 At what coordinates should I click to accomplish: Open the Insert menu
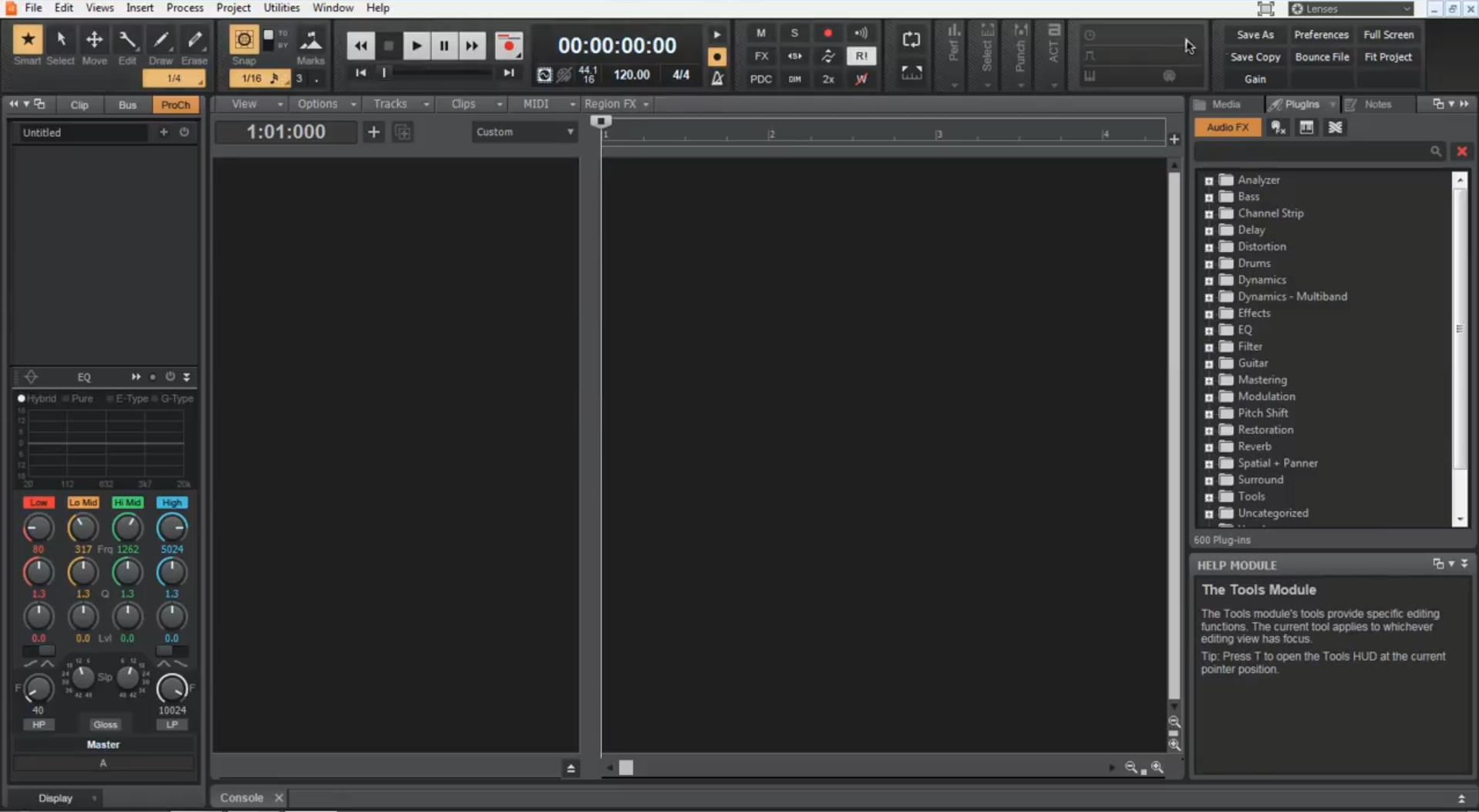tap(140, 8)
